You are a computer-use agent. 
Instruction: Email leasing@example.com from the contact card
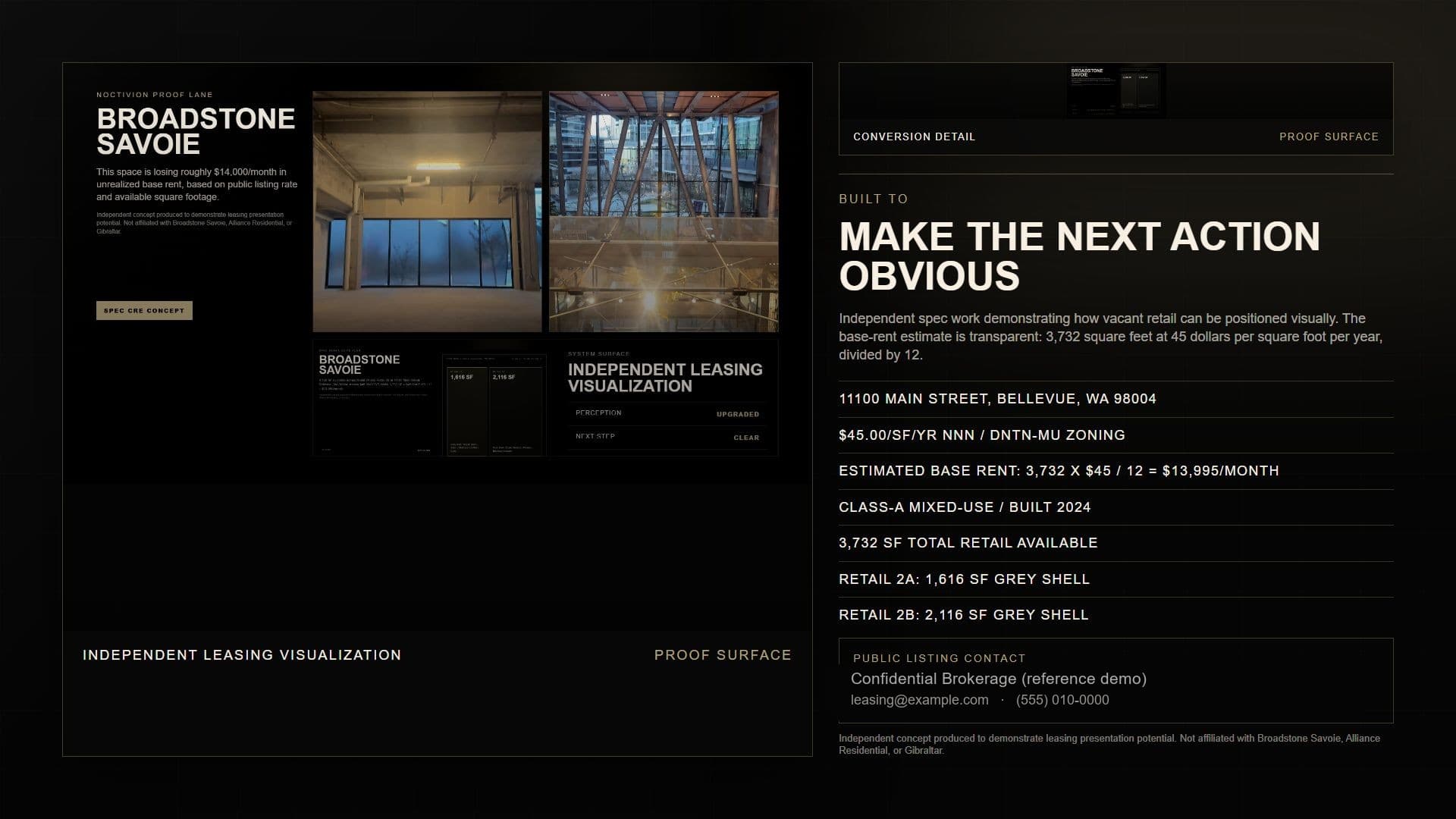click(920, 700)
